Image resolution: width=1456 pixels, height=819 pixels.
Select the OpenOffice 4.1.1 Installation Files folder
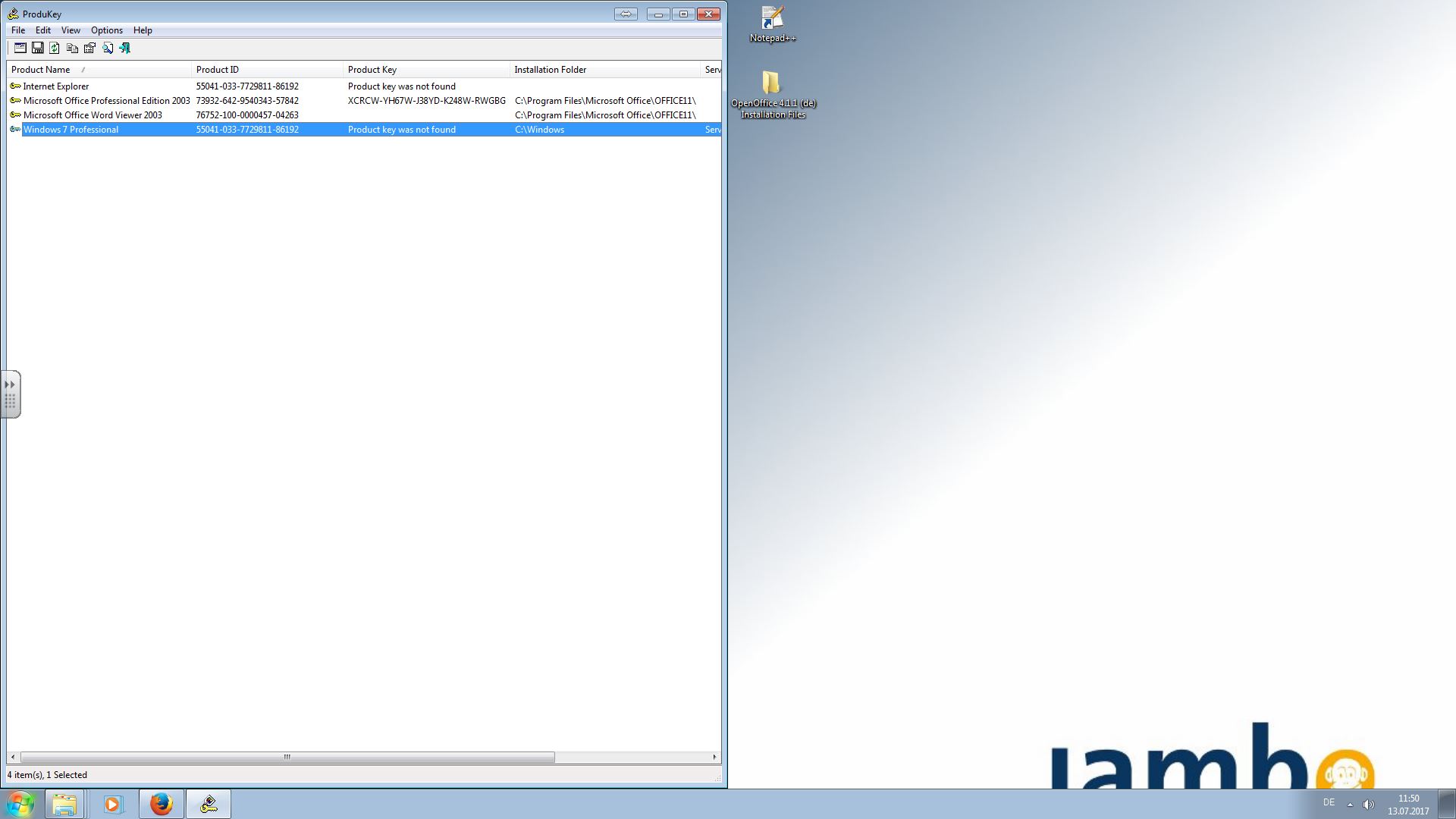click(x=773, y=94)
